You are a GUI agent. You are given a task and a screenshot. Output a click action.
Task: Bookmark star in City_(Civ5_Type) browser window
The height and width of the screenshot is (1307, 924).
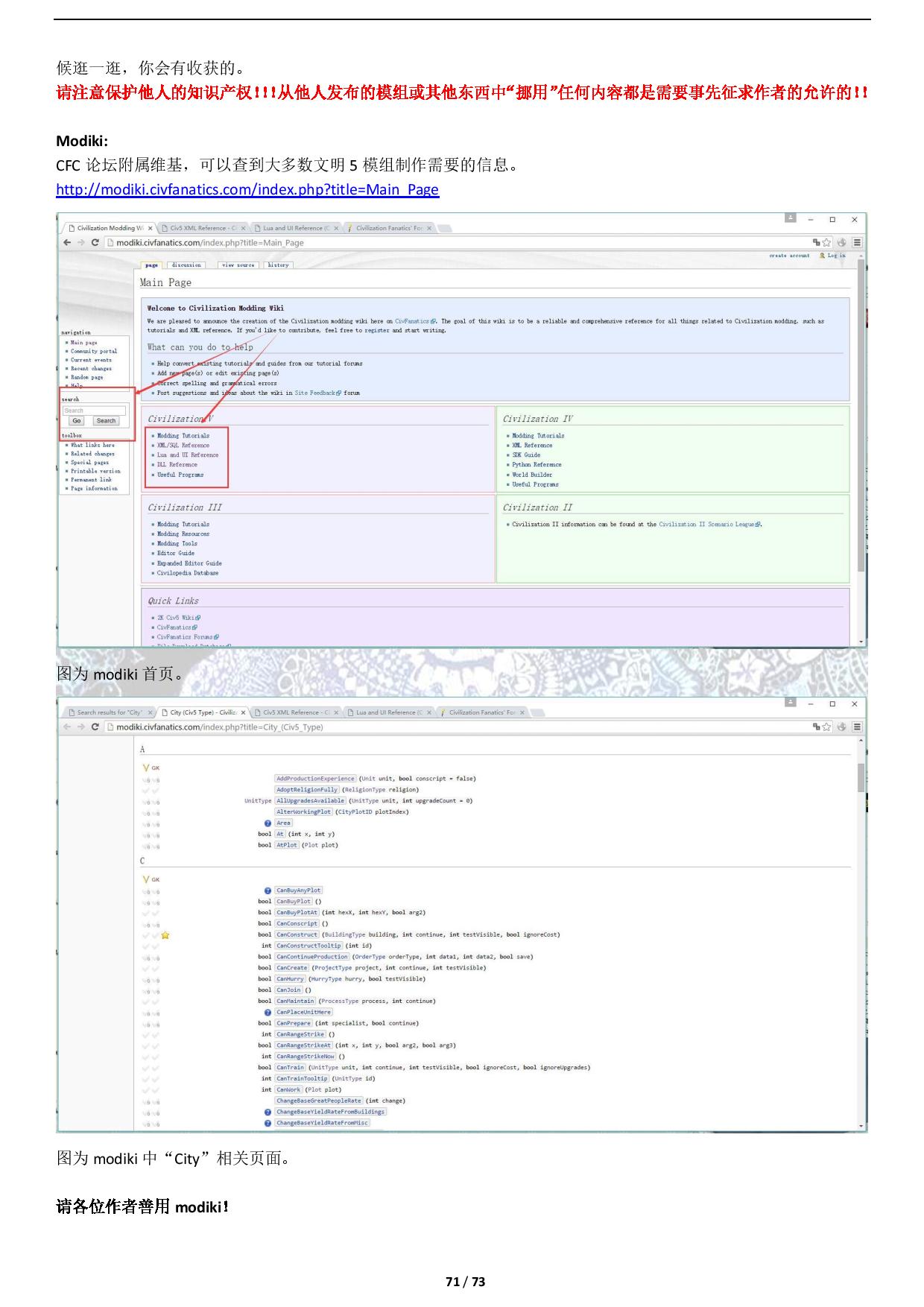tap(826, 727)
